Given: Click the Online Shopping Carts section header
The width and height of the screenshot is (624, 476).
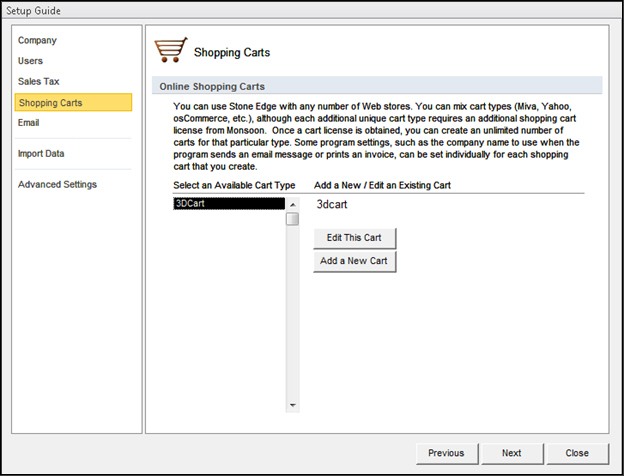Looking at the screenshot, I should (x=212, y=86).
